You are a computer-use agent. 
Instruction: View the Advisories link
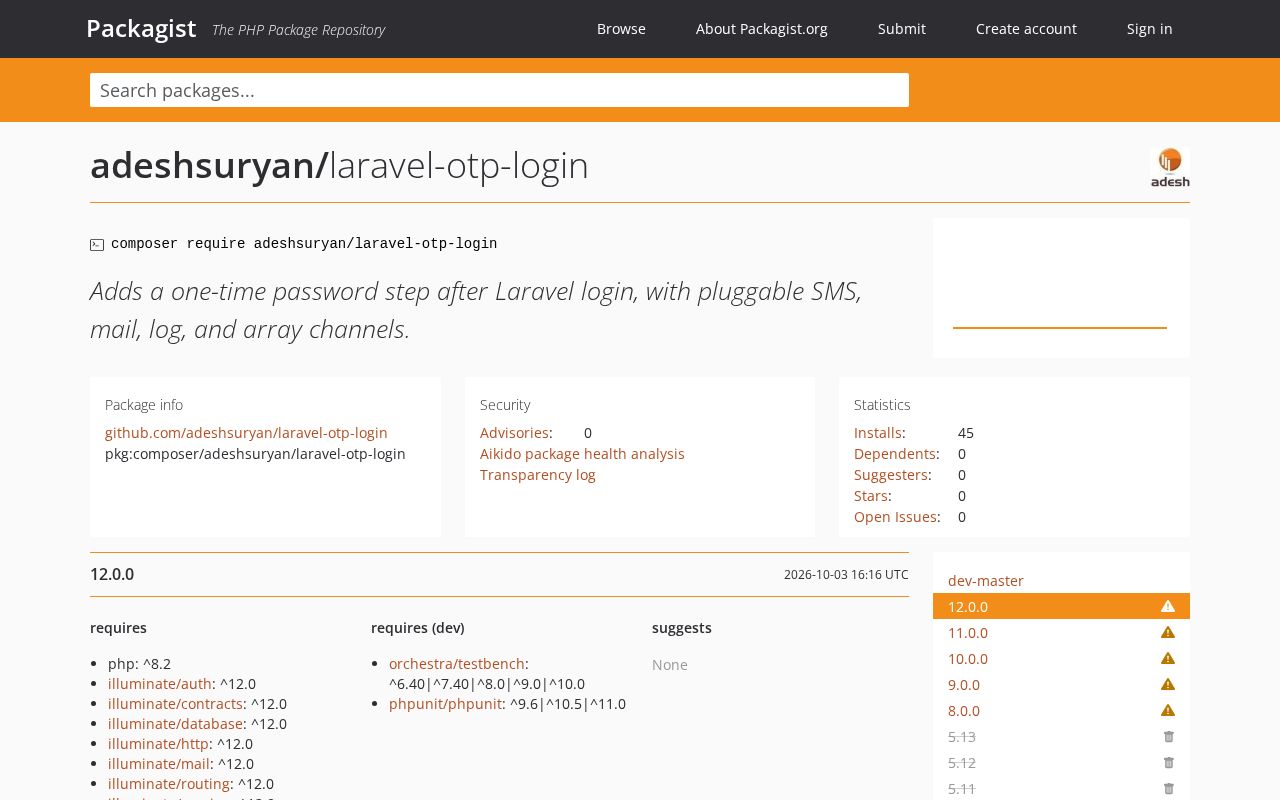pos(514,433)
